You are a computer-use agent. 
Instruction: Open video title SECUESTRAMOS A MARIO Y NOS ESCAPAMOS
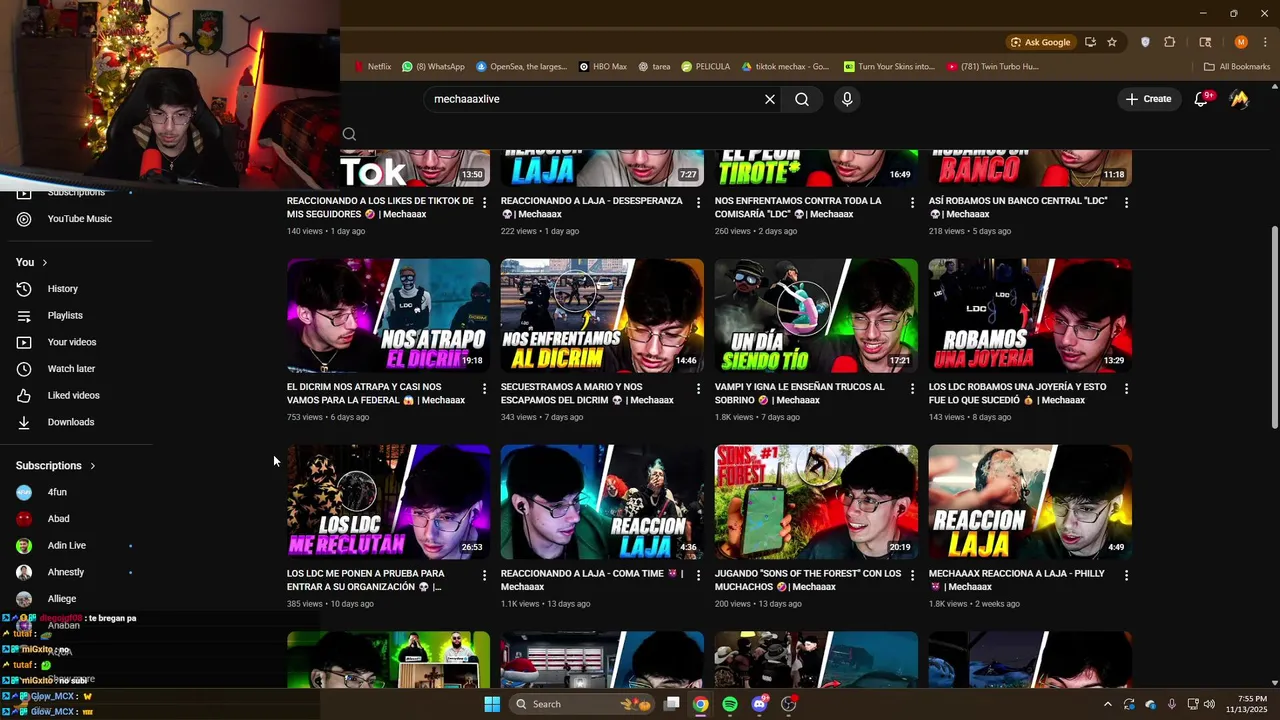[588, 393]
